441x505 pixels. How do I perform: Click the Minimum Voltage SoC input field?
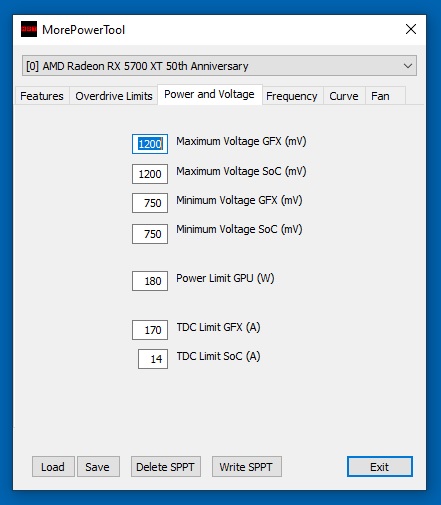(x=150, y=234)
